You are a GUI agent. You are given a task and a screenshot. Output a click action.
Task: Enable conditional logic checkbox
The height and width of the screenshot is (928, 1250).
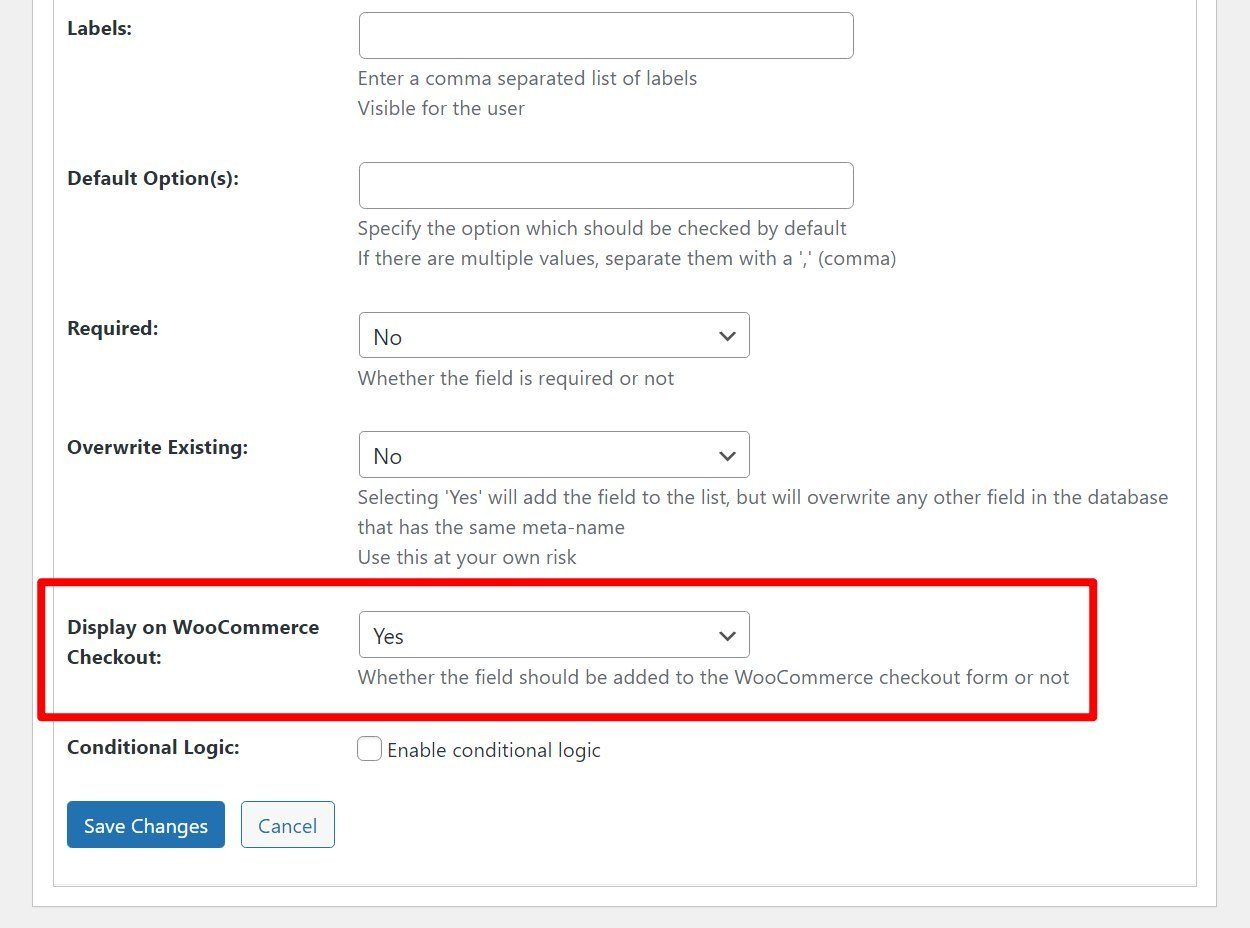pyautogui.click(x=370, y=749)
